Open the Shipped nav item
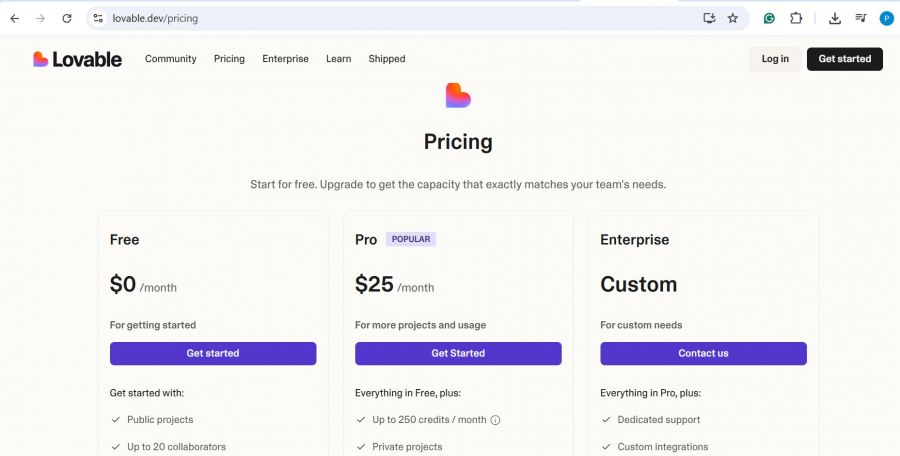900x456 pixels. 387,59
